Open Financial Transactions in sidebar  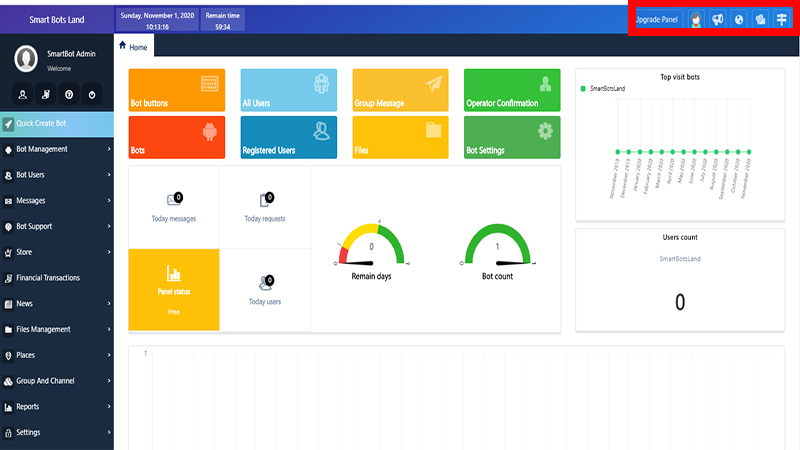57,278
